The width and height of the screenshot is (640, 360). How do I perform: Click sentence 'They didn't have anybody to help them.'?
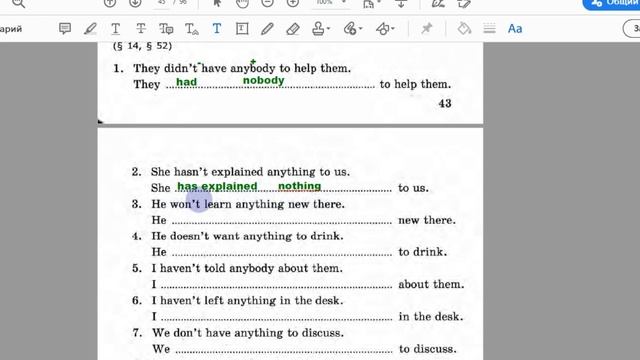[242, 68]
